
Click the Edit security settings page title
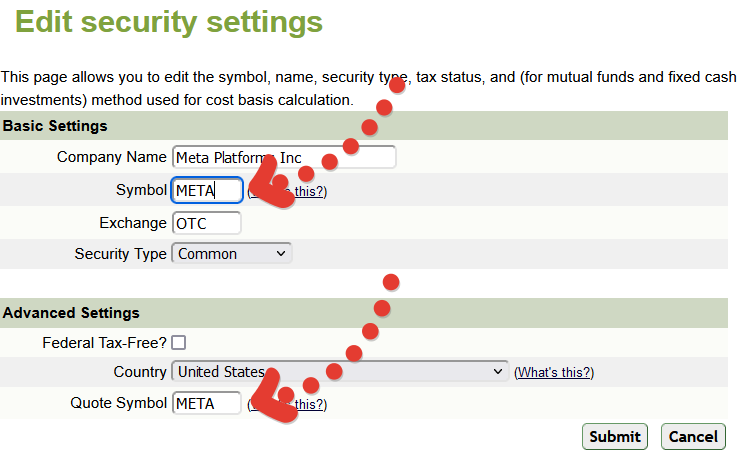(169, 22)
